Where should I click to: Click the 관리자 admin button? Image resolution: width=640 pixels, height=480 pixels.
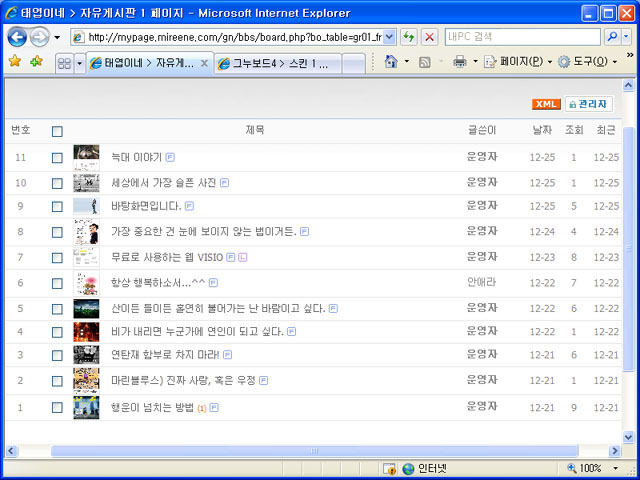click(587, 104)
